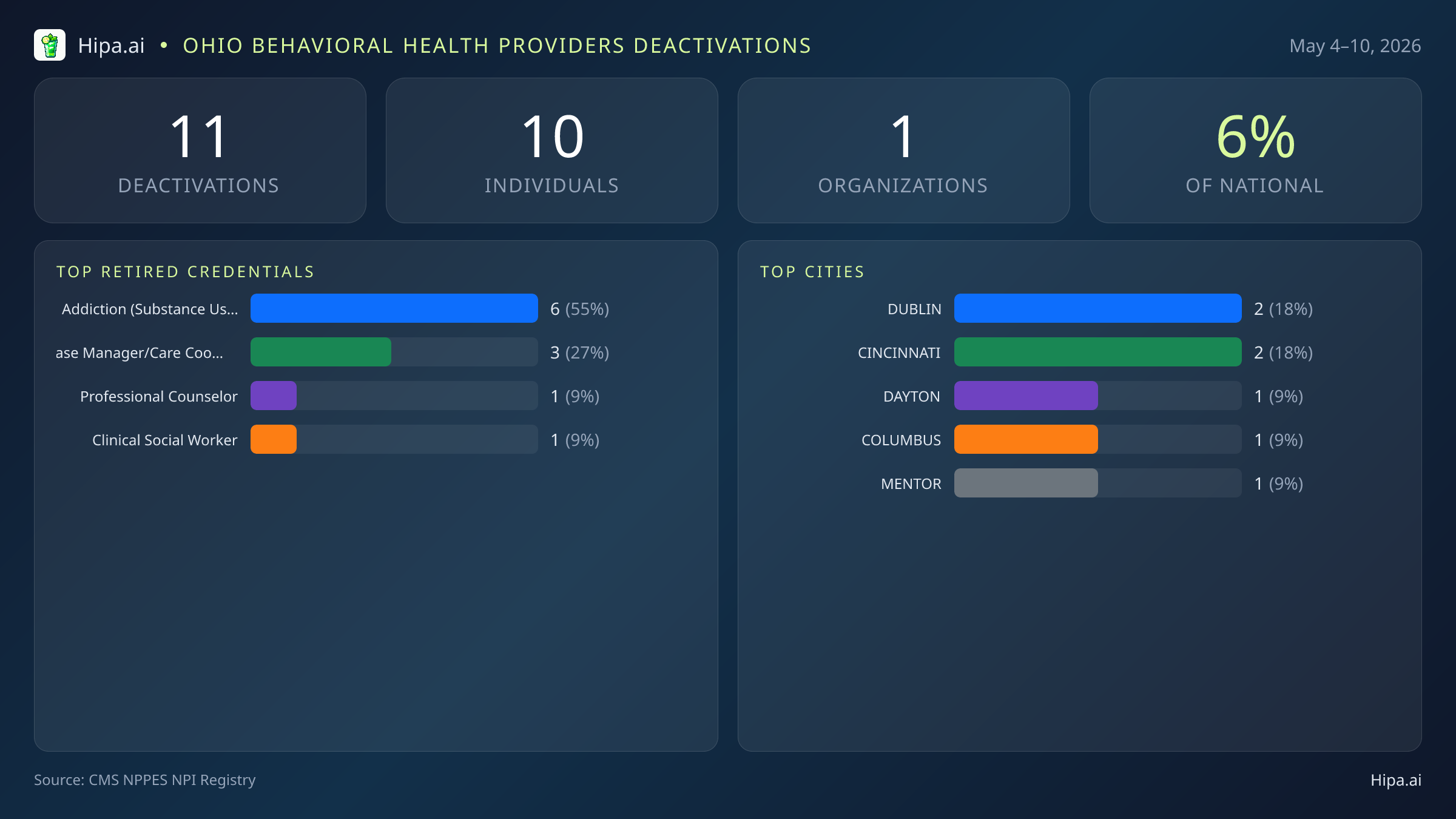Select the MENTOR city label
Viewport: 1456px width, 819px height.
911,484
